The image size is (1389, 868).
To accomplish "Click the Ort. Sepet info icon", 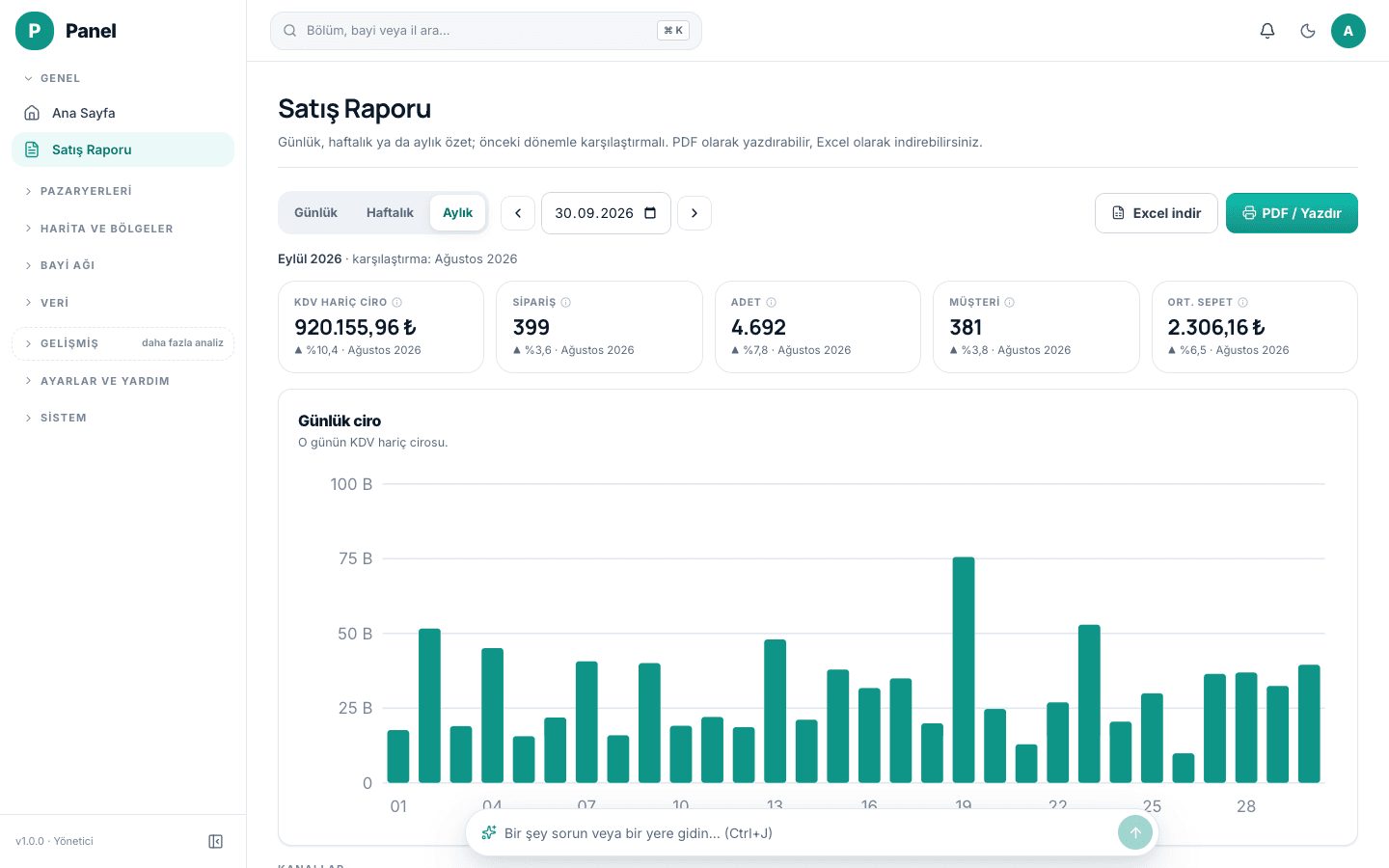I will pyautogui.click(x=1243, y=302).
